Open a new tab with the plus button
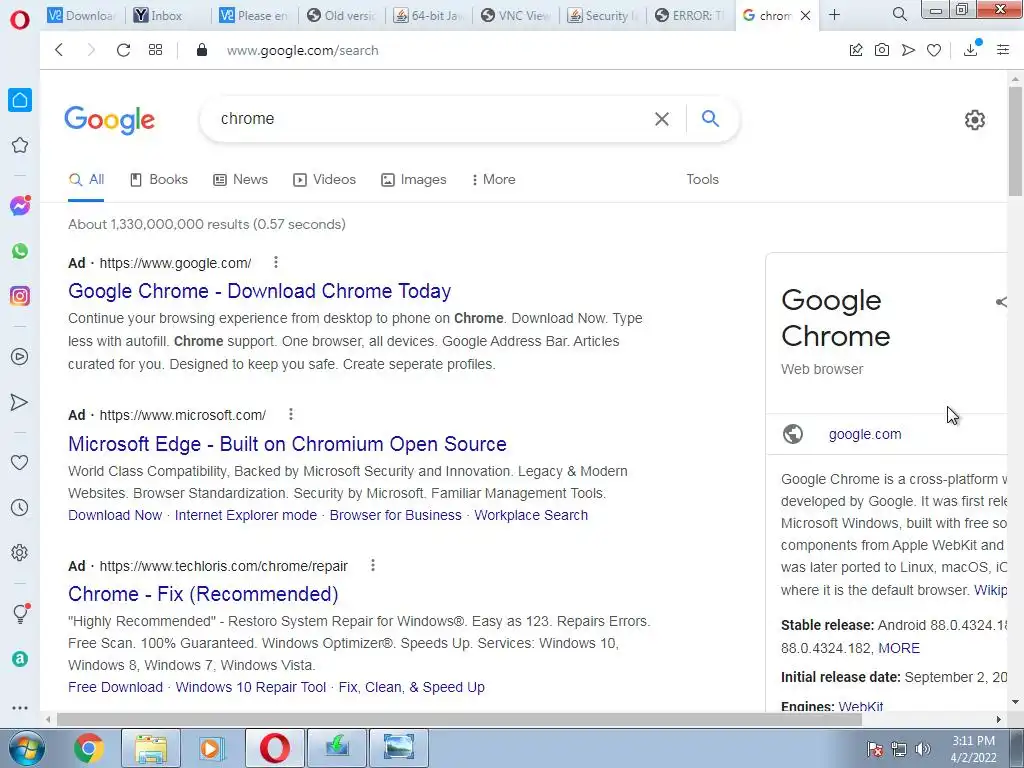Viewport: 1024px width, 768px height. [x=834, y=14]
